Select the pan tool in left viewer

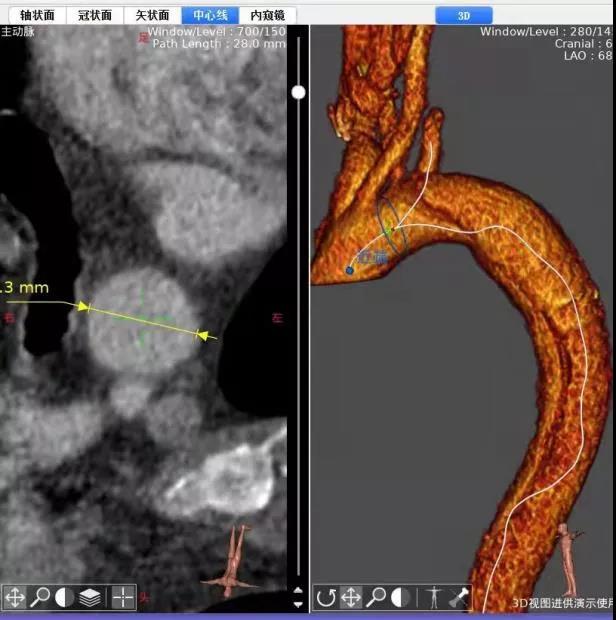point(15,598)
